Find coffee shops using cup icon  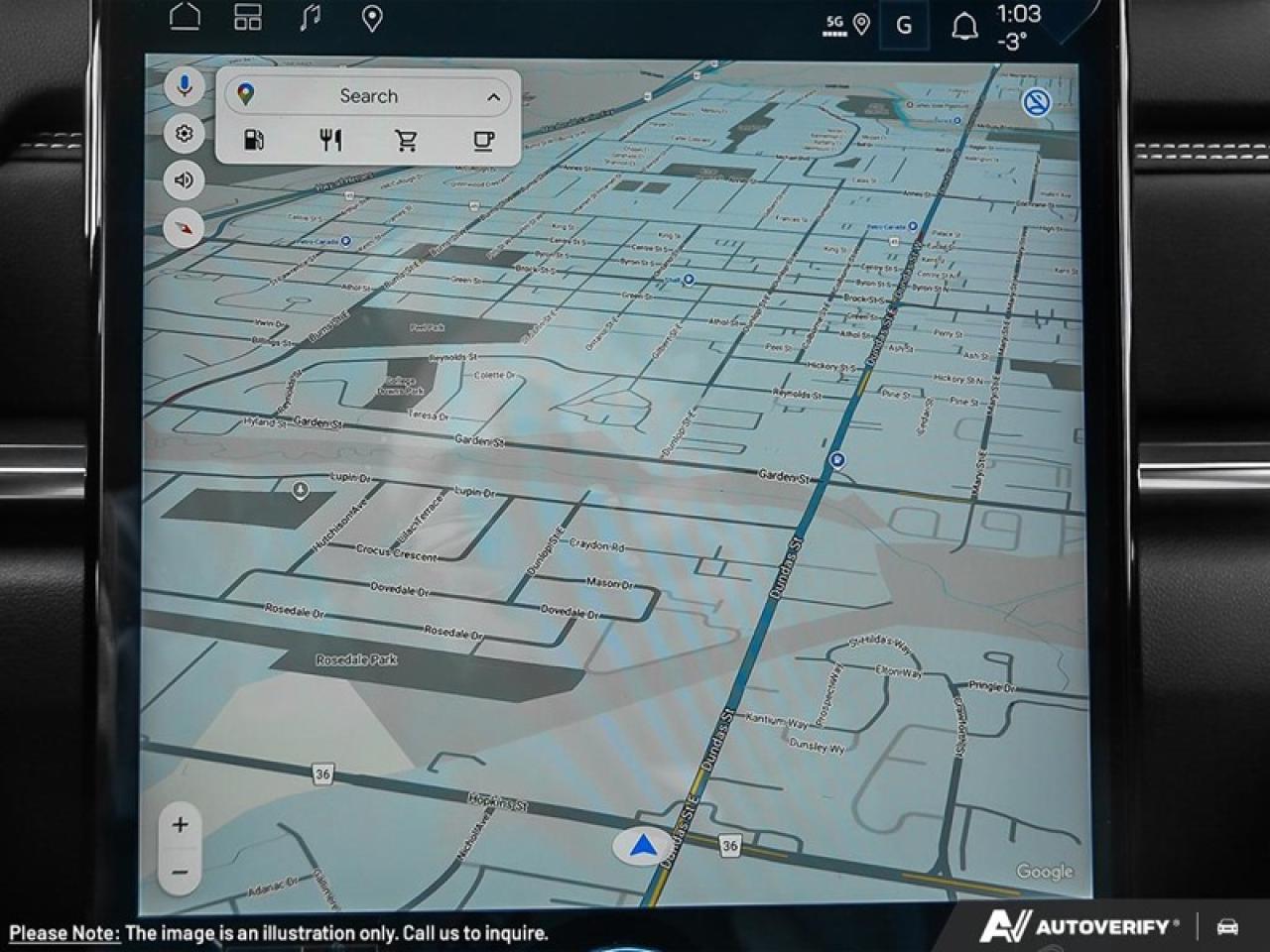(x=483, y=140)
